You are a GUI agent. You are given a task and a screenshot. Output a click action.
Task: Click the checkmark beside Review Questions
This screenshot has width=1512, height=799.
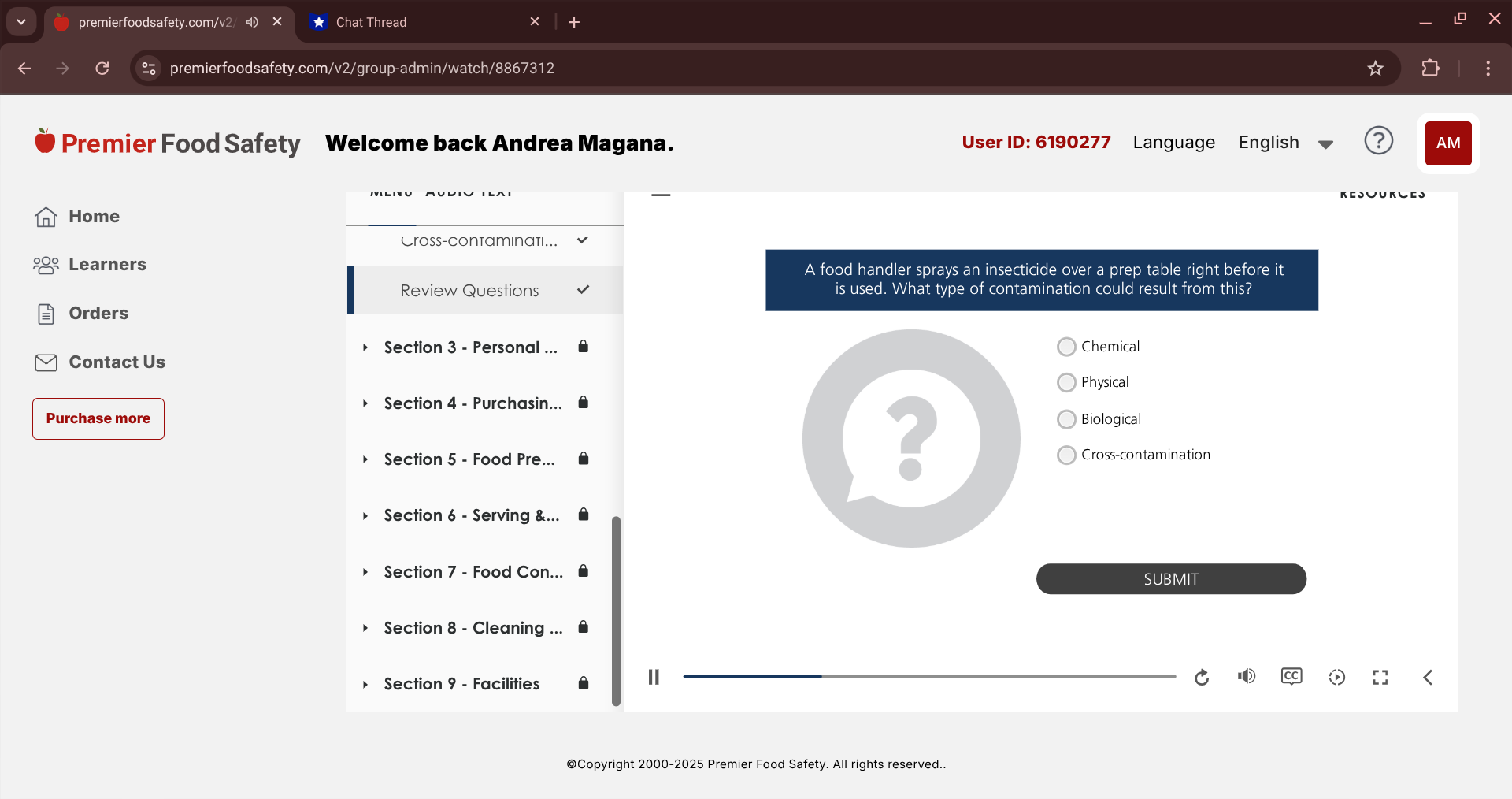(583, 289)
